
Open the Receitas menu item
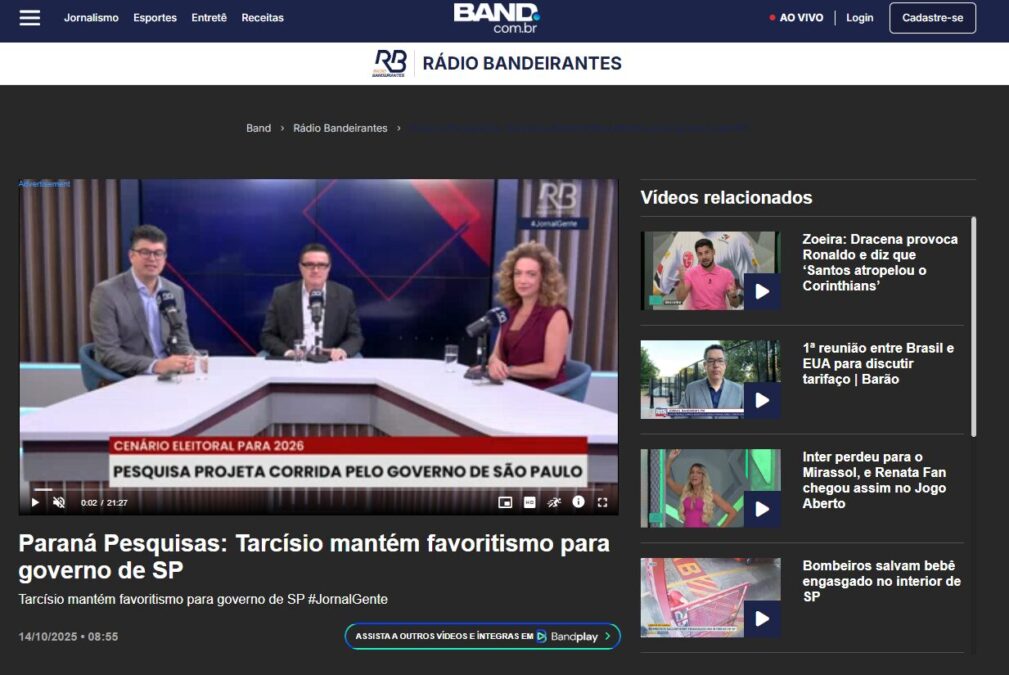pos(263,18)
